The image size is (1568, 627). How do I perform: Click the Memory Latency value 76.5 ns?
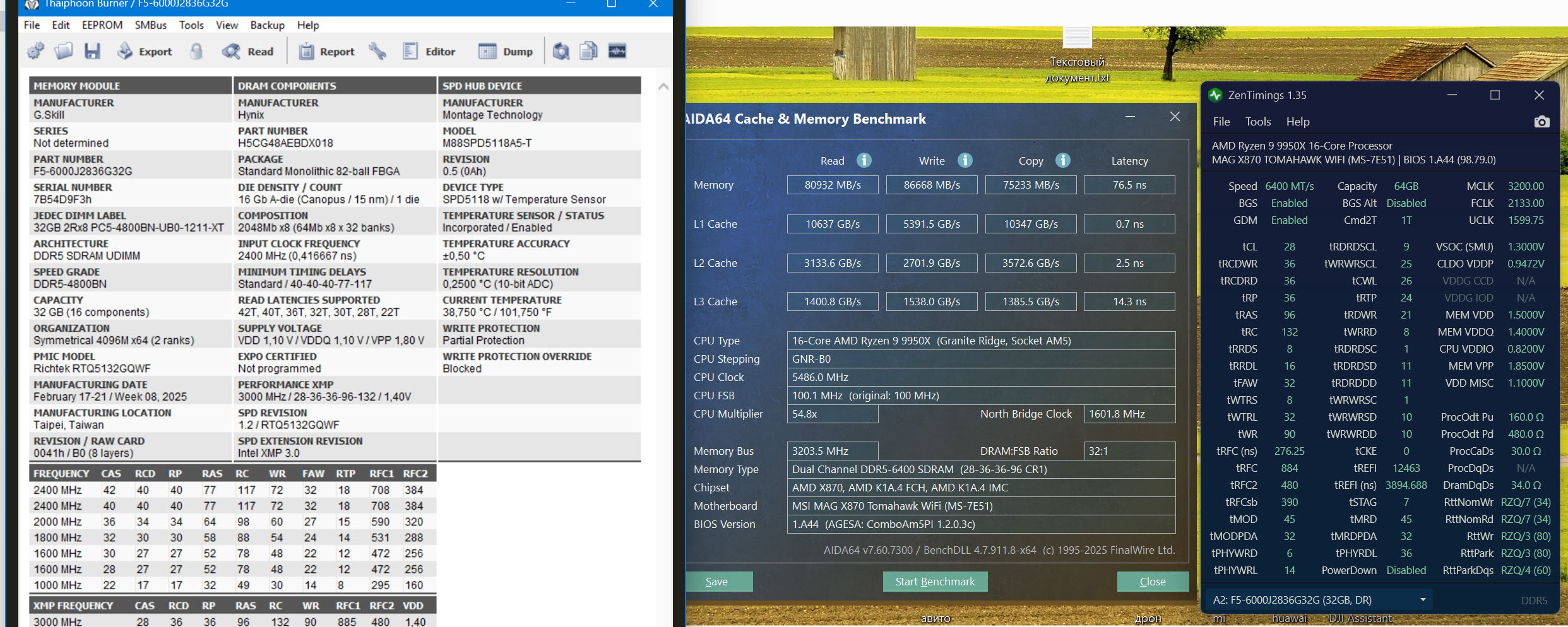[x=1129, y=185]
